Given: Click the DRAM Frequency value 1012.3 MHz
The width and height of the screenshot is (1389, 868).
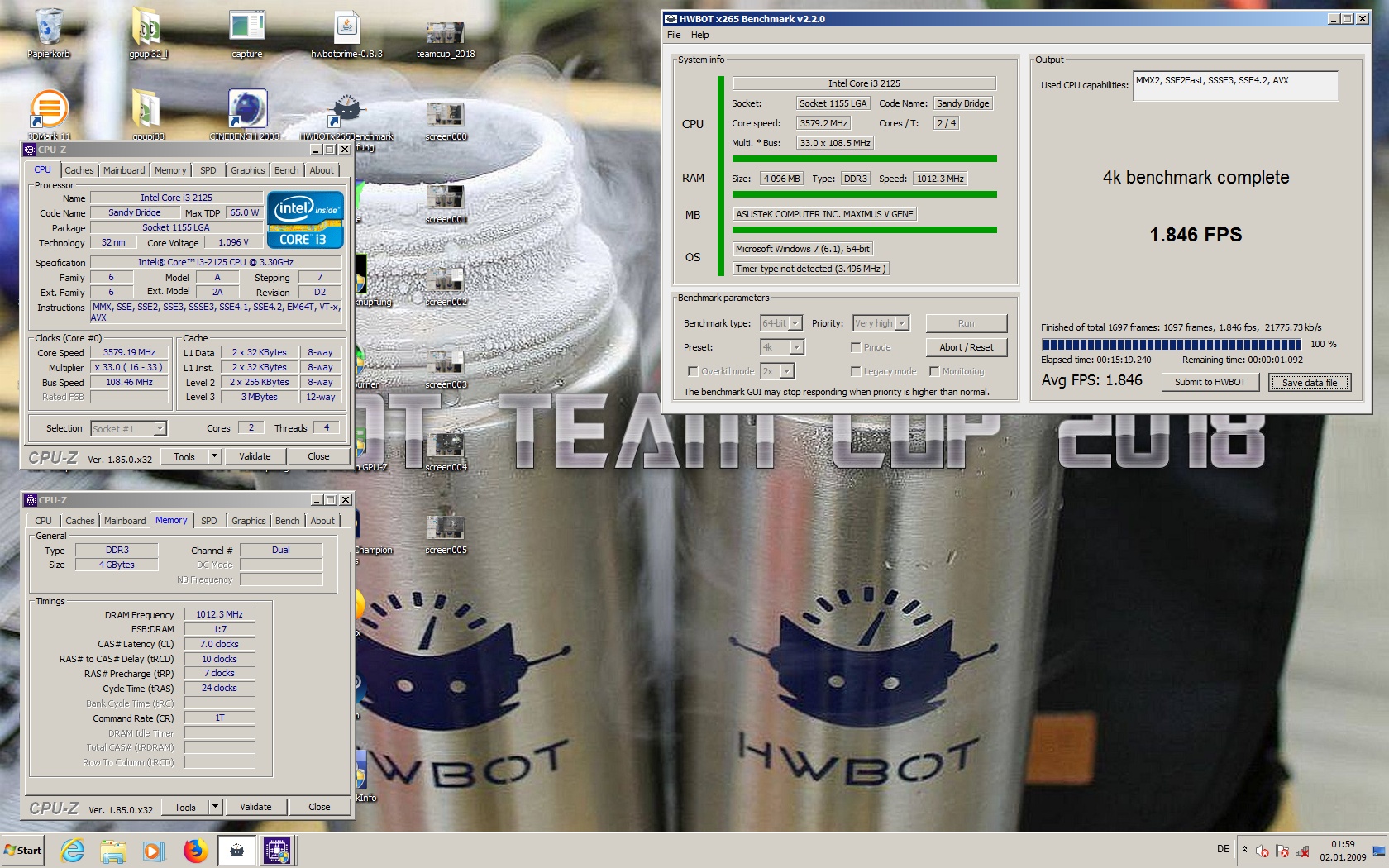Looking at the screenshot, I should coord(219,614).
